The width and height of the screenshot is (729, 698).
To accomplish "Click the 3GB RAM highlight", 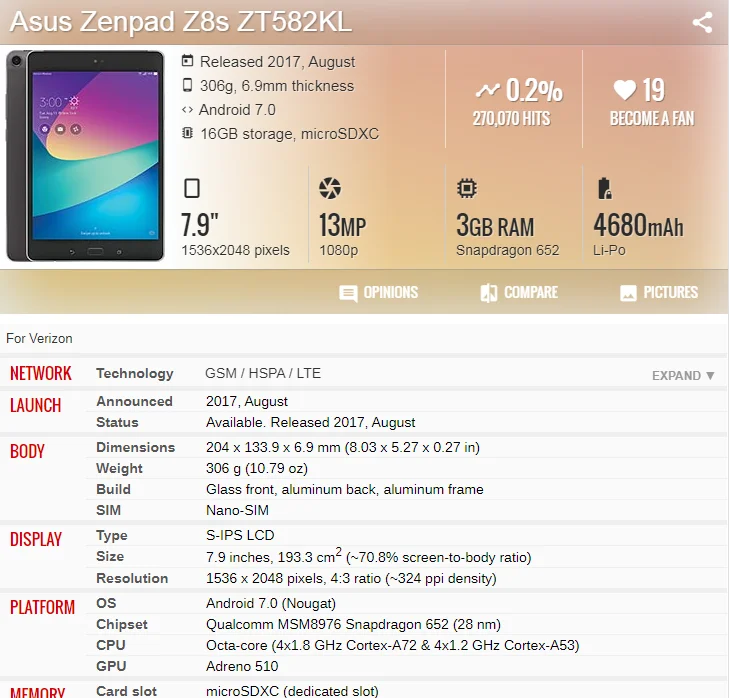I will [495, 226].
